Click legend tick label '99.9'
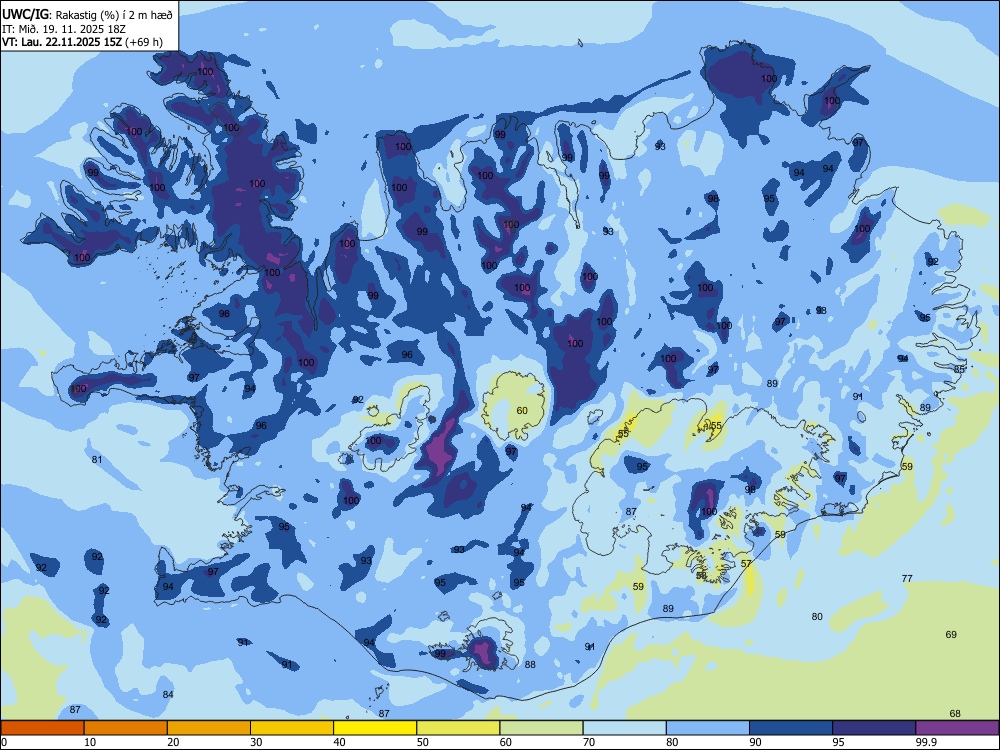 (925, 742)
